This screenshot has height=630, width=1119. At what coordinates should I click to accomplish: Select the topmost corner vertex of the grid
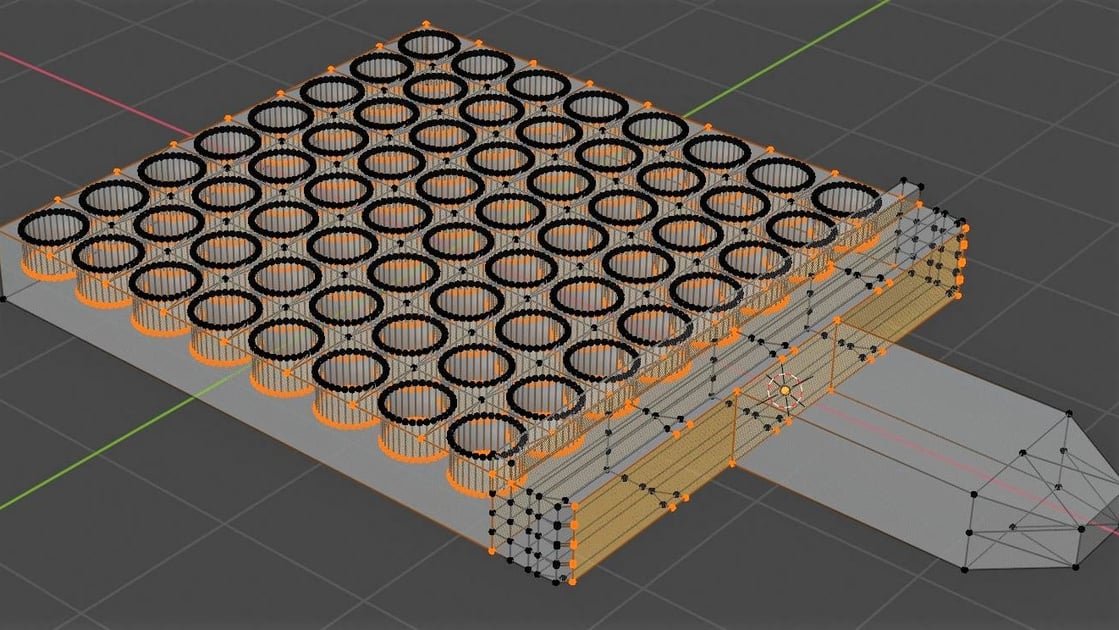(425, 20)
